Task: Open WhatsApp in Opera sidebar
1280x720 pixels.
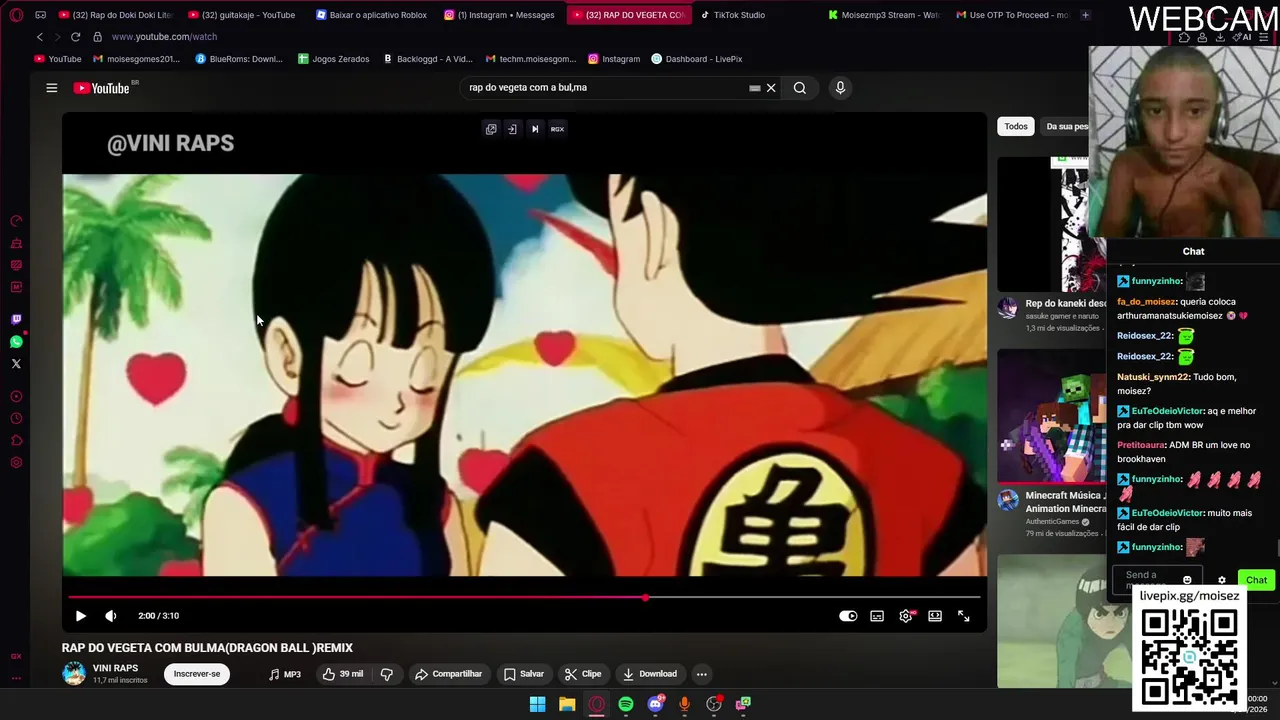Action: pos(16,342)
